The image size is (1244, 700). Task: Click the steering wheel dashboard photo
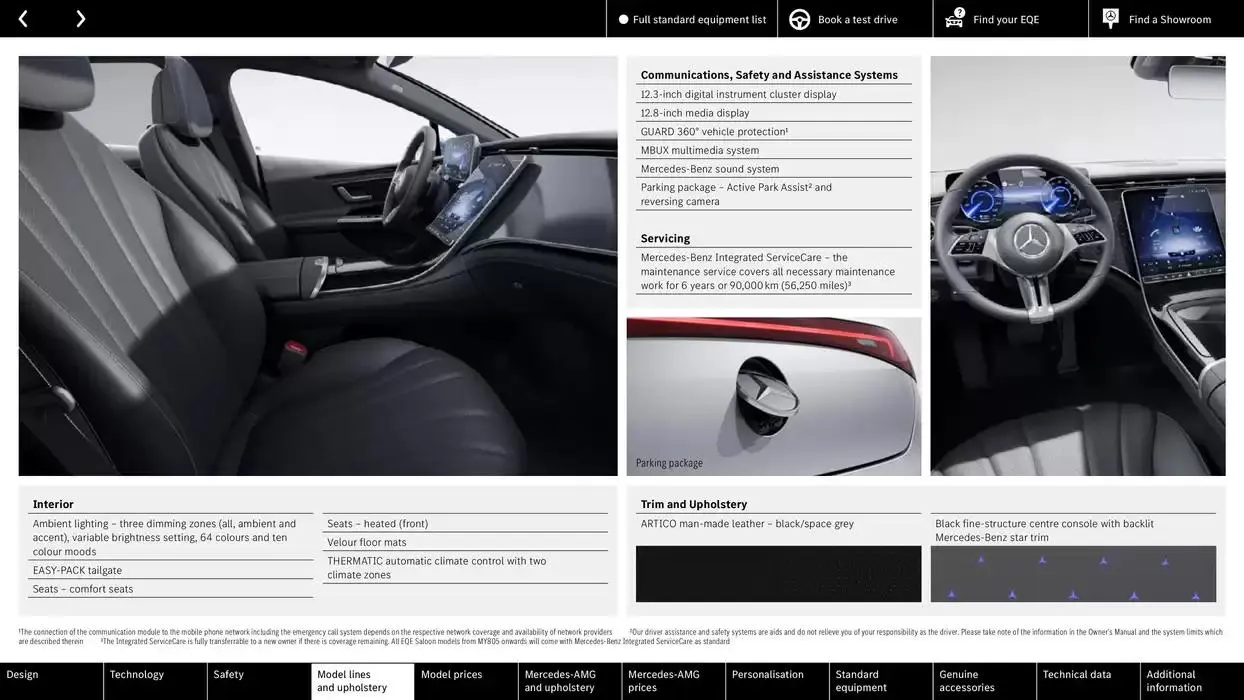point(1078,266)
